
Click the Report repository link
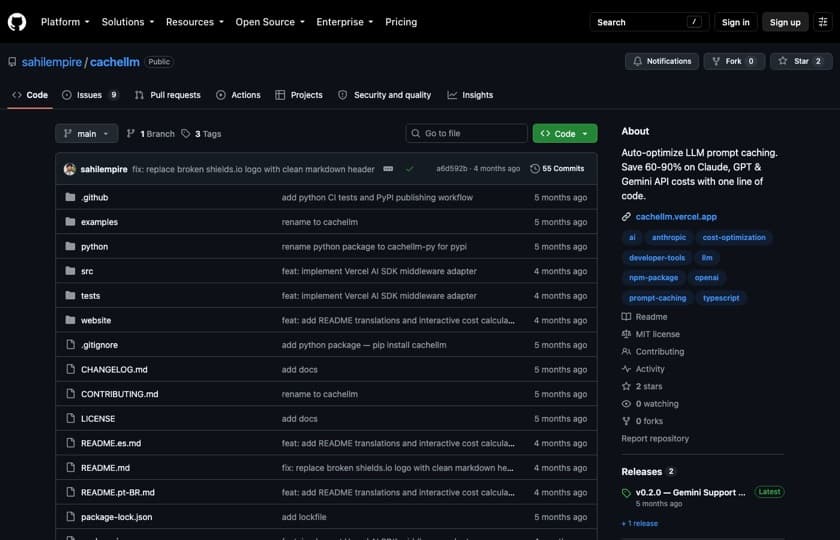655,438
